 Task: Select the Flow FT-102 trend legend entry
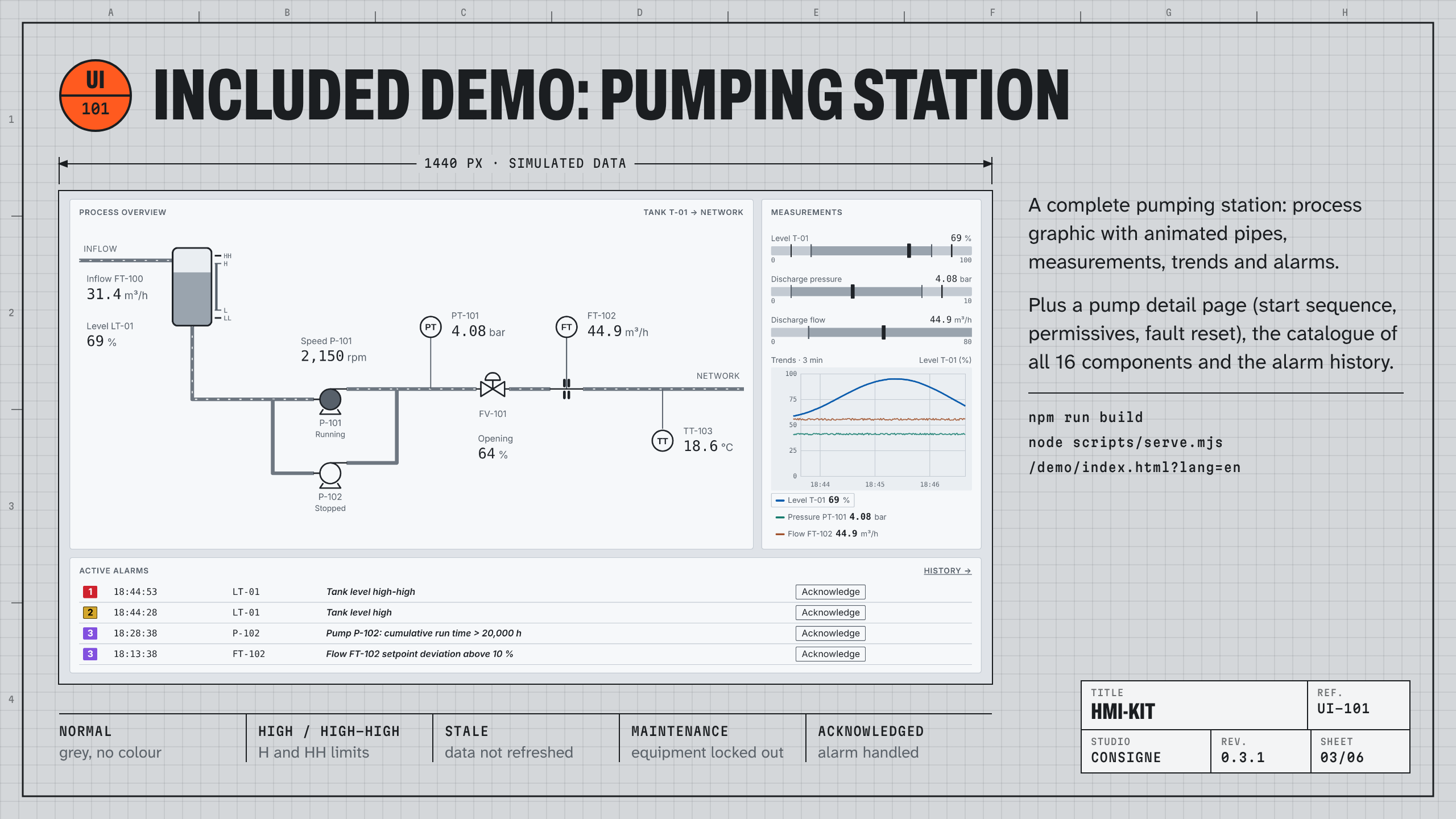826,533
